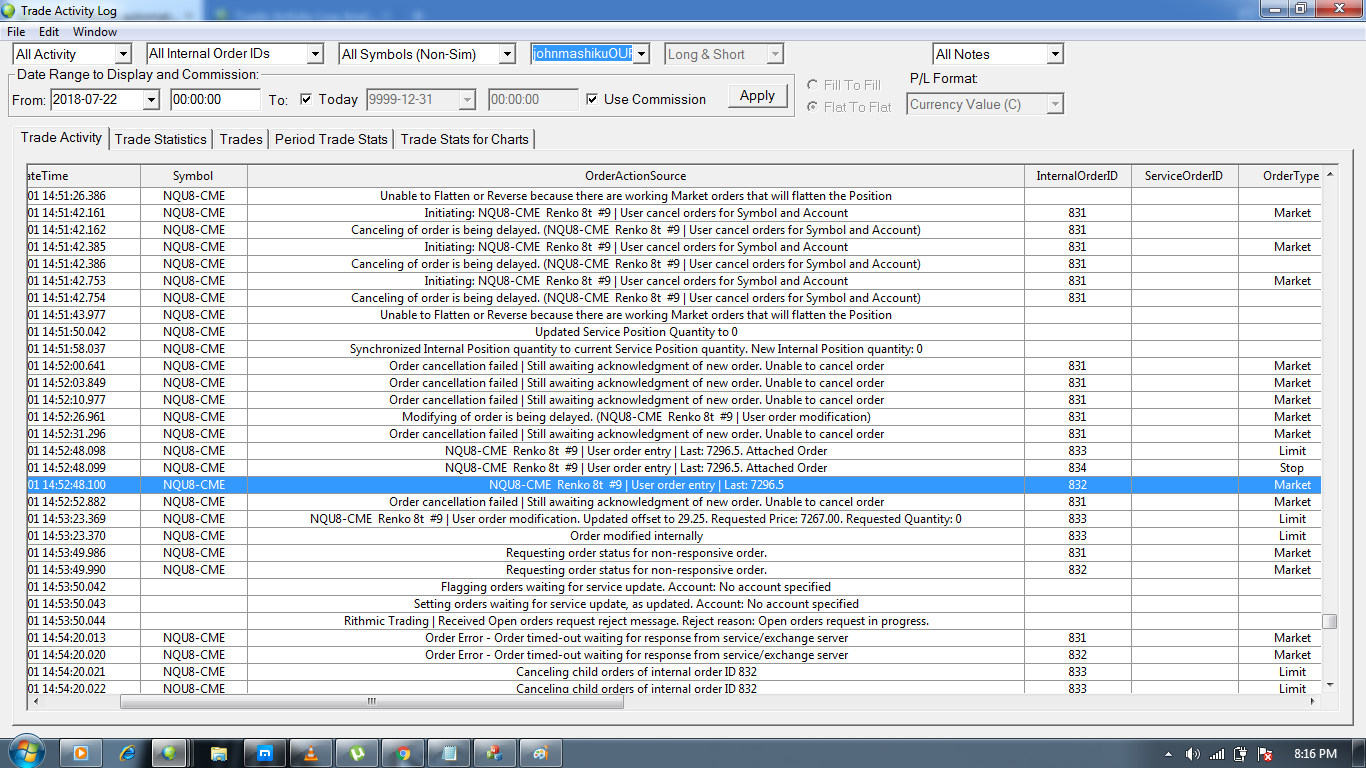
Task: Select the Flat To Flat radio option
Action: coord(813,107)
